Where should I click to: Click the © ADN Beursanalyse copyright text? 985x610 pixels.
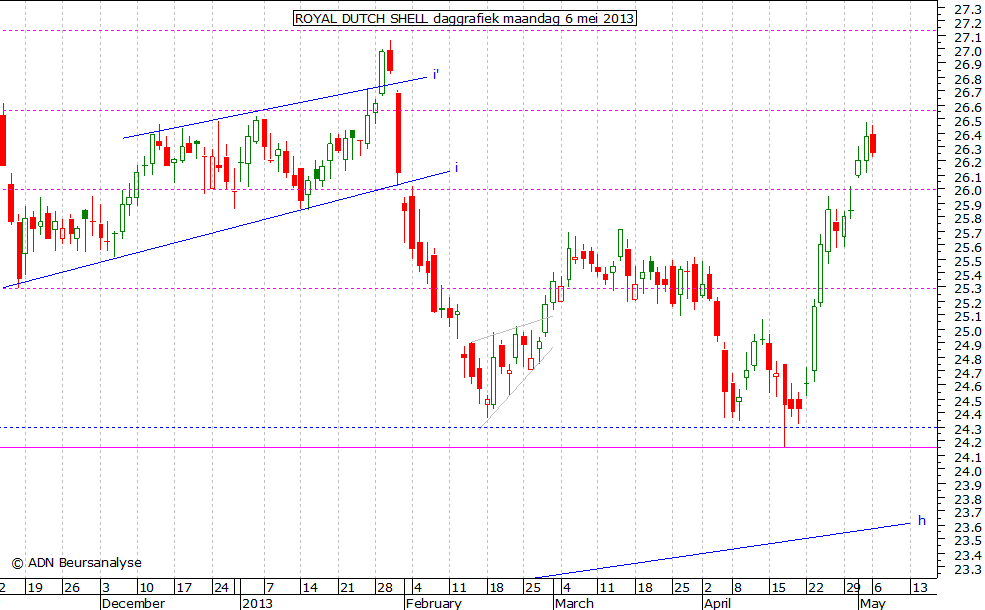coord(77,563)
